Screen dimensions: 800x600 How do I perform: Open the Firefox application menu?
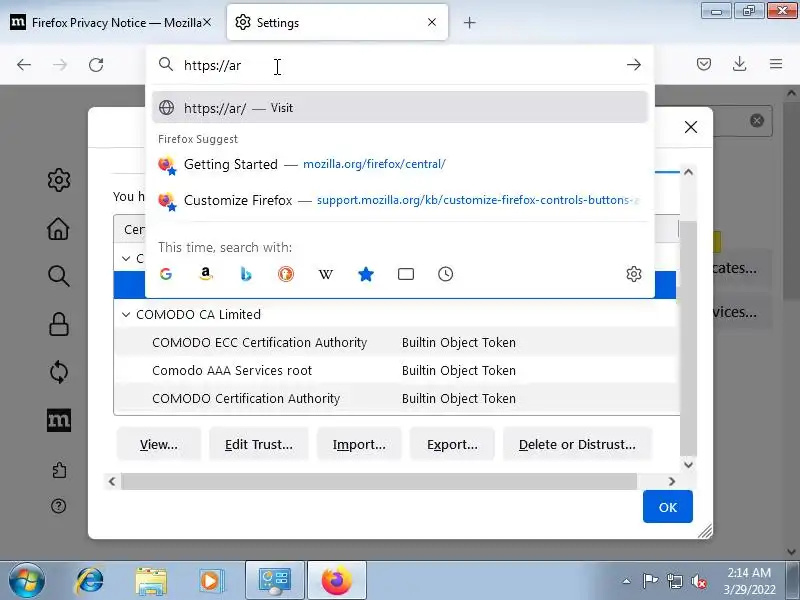[x=776, y=64]
